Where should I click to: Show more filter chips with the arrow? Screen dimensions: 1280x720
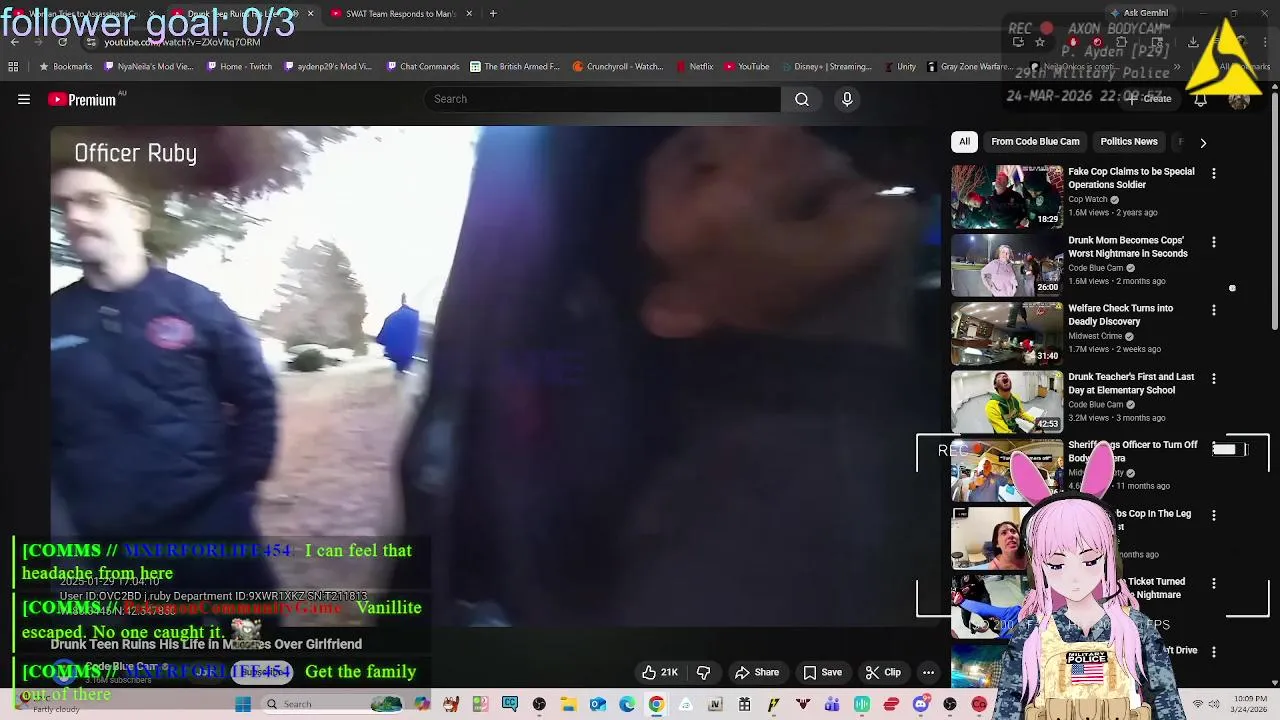(1203, 143)
